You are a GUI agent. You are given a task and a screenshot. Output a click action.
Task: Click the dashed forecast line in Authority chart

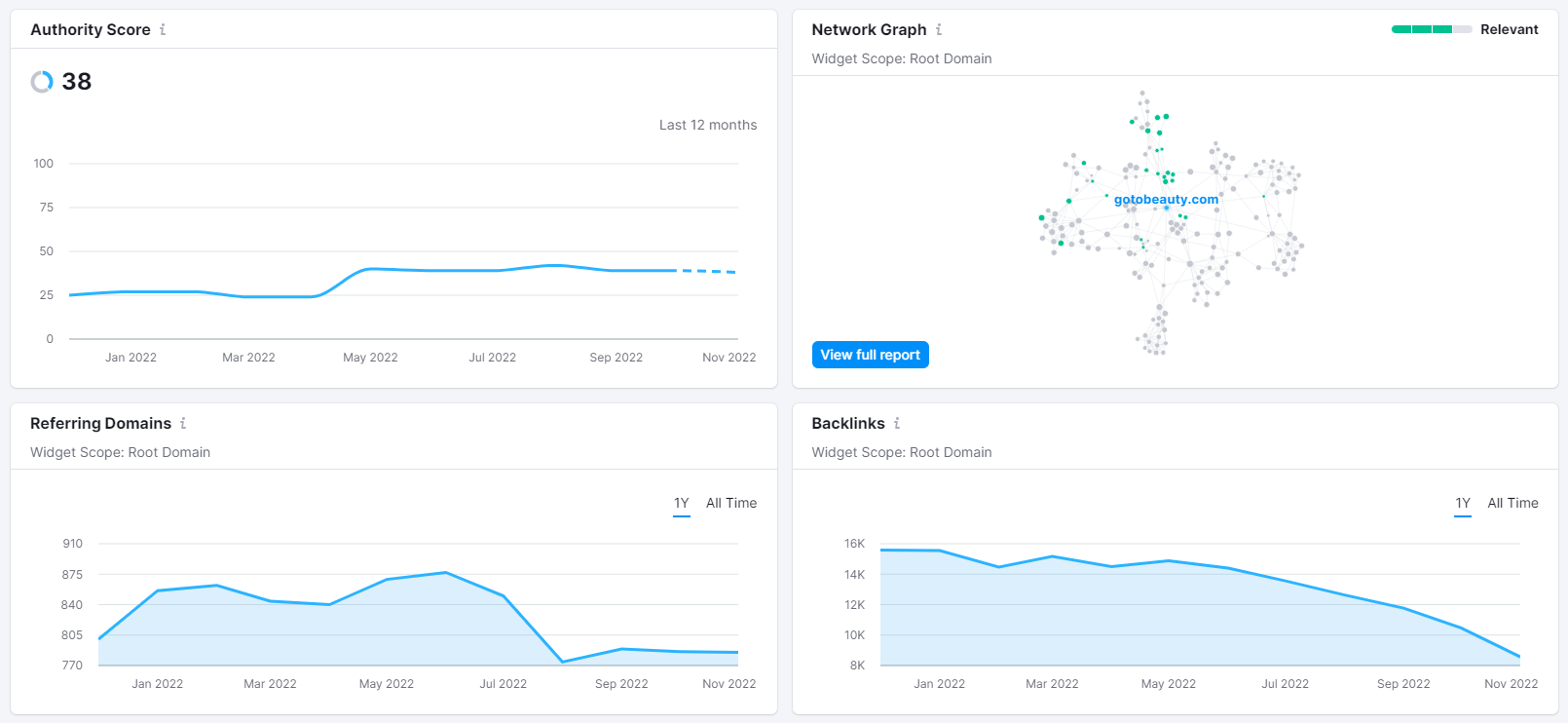click(707, 271)
